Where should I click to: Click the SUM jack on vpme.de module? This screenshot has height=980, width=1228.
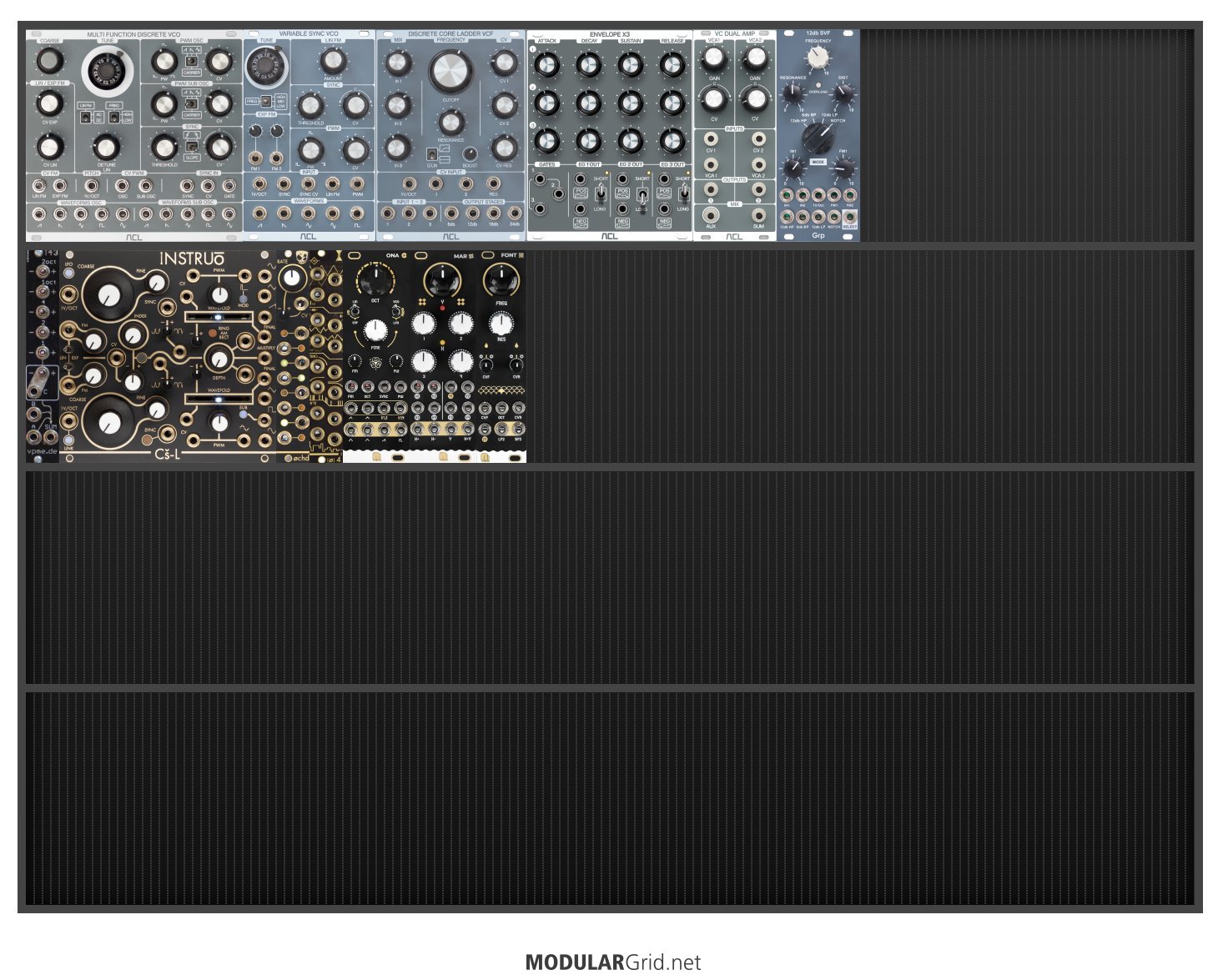click(x=51, y=435)
